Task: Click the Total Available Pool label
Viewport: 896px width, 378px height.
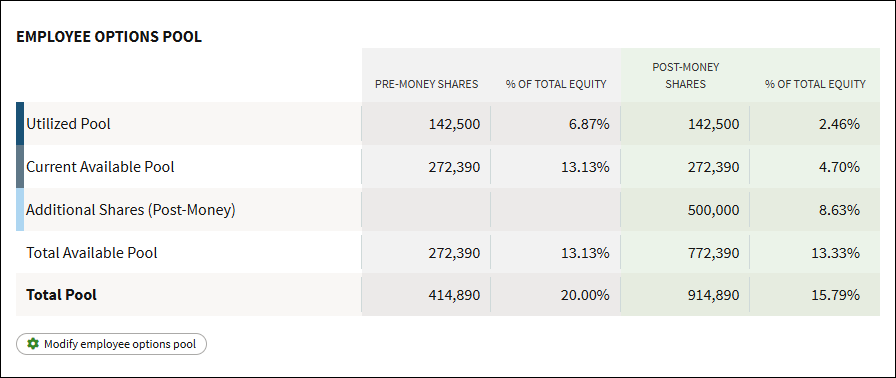Action: pos(92,252)
